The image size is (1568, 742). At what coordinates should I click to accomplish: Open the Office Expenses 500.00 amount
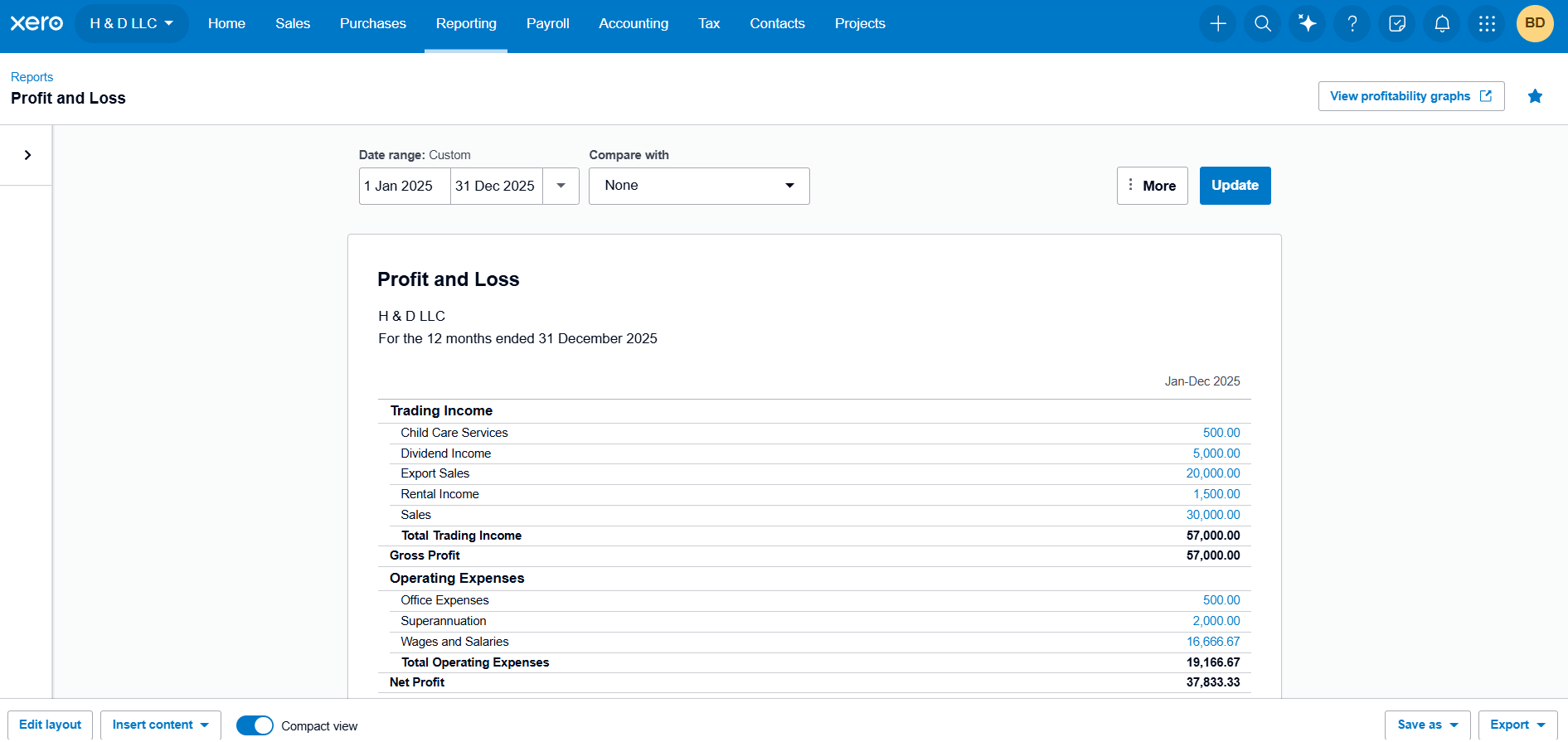pos(1221,600)
